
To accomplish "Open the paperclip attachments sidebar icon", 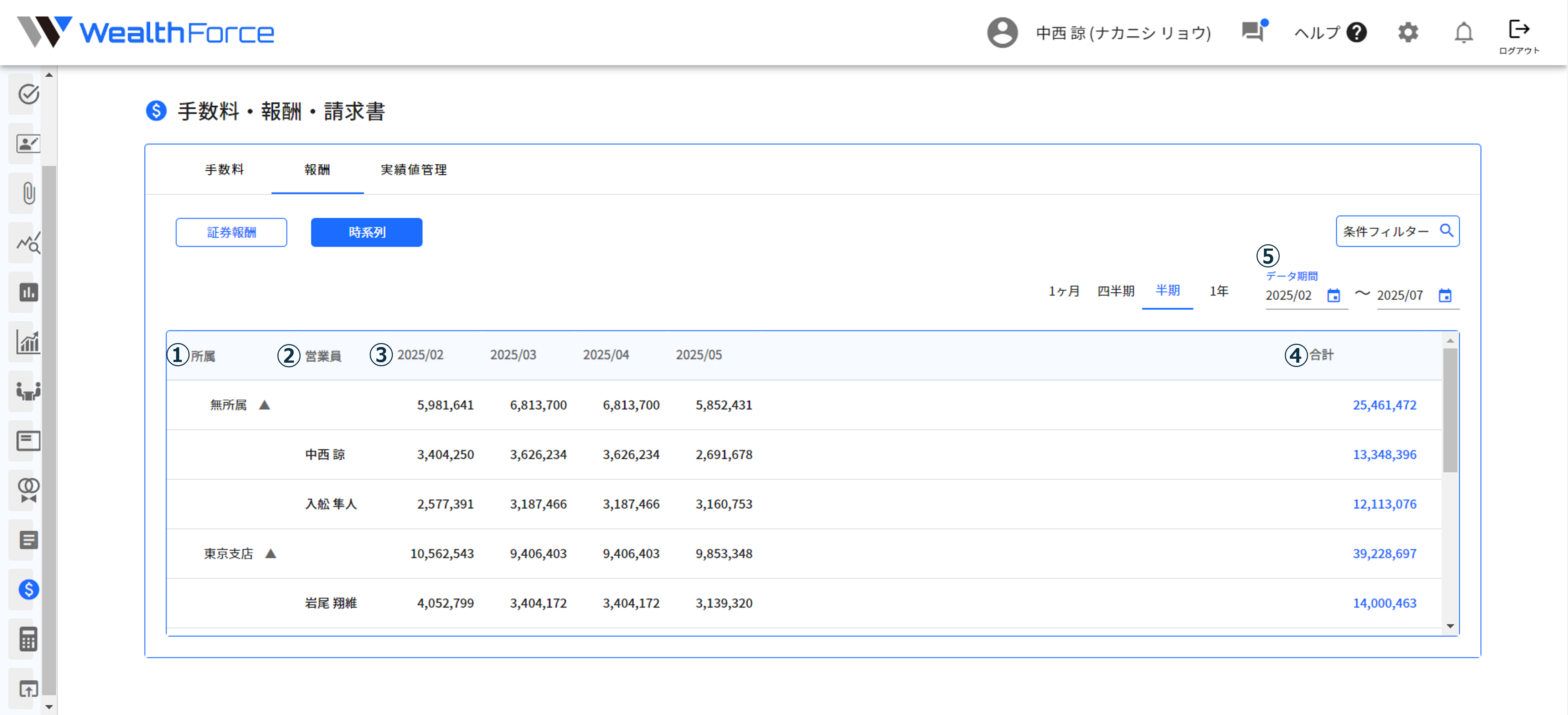I will point(28,194).
